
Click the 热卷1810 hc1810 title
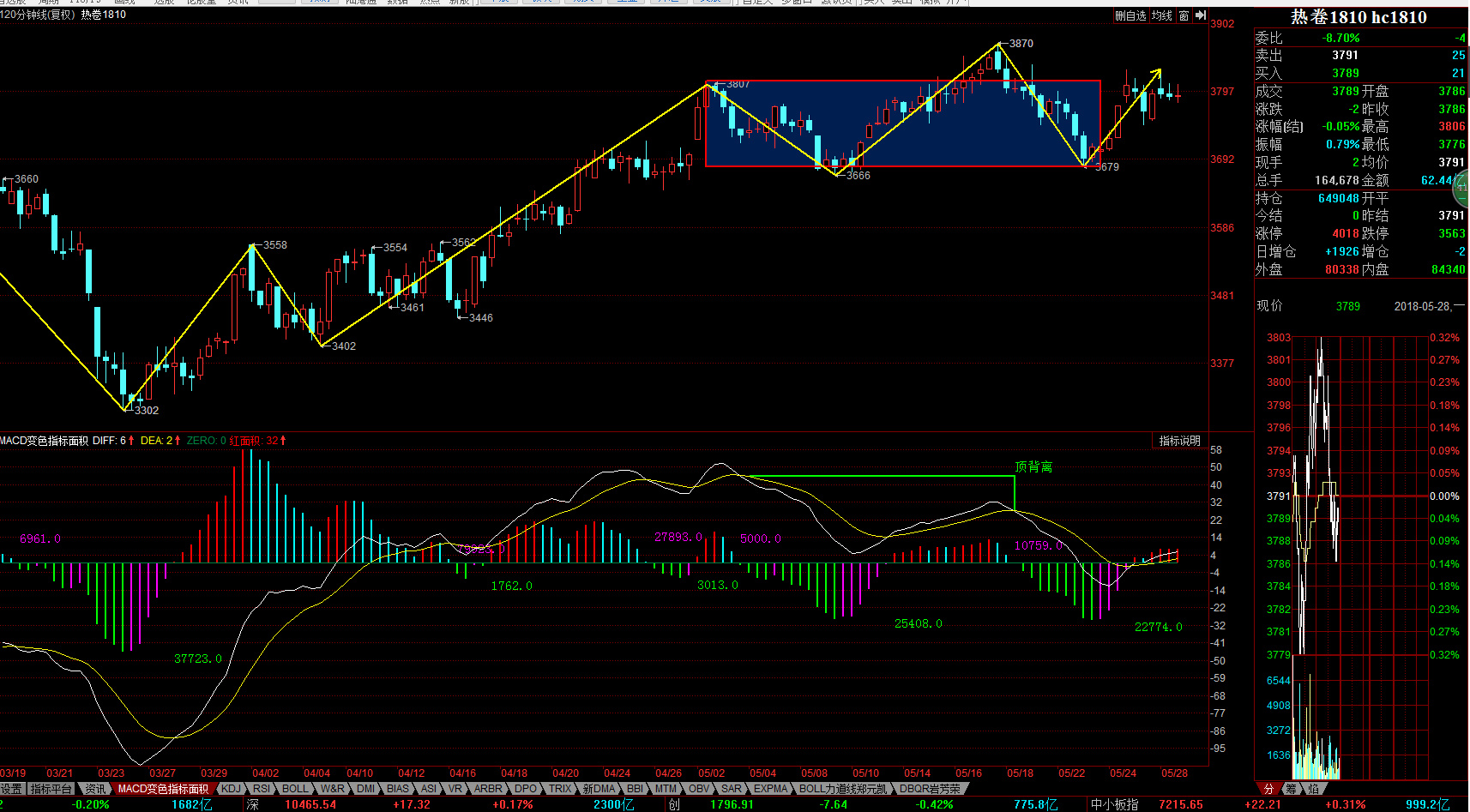tap(1359, 17)
